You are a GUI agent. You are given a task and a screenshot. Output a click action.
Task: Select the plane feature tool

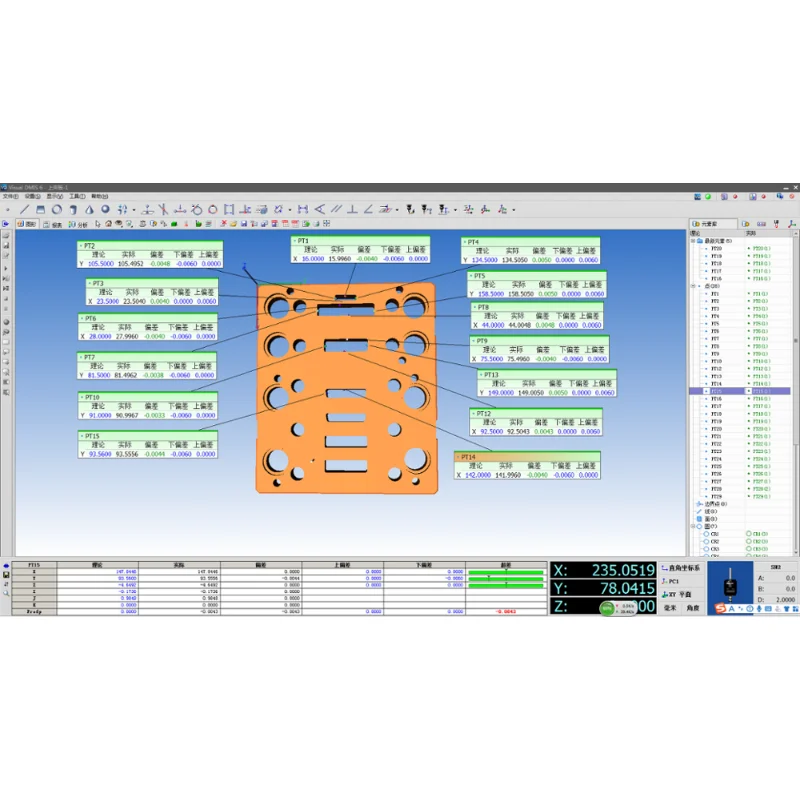click(x=41, y=209)
